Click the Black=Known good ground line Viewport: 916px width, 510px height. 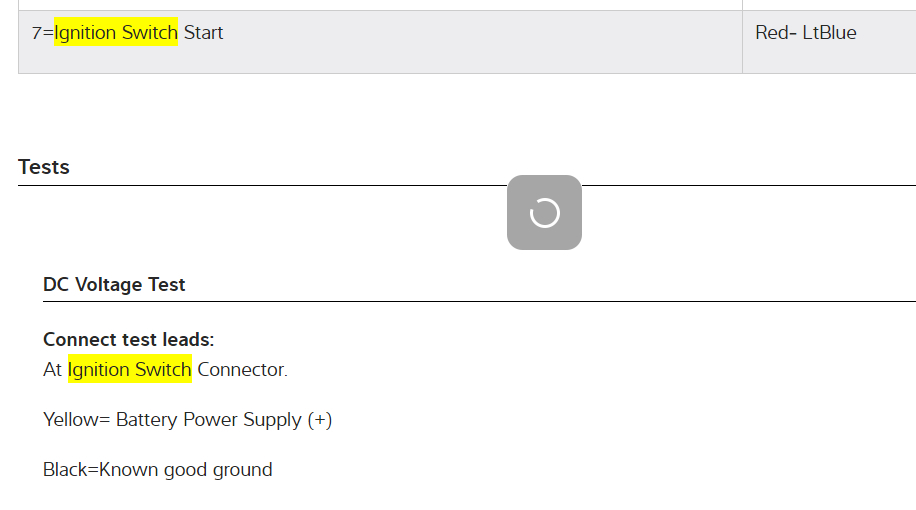(157, 470)
